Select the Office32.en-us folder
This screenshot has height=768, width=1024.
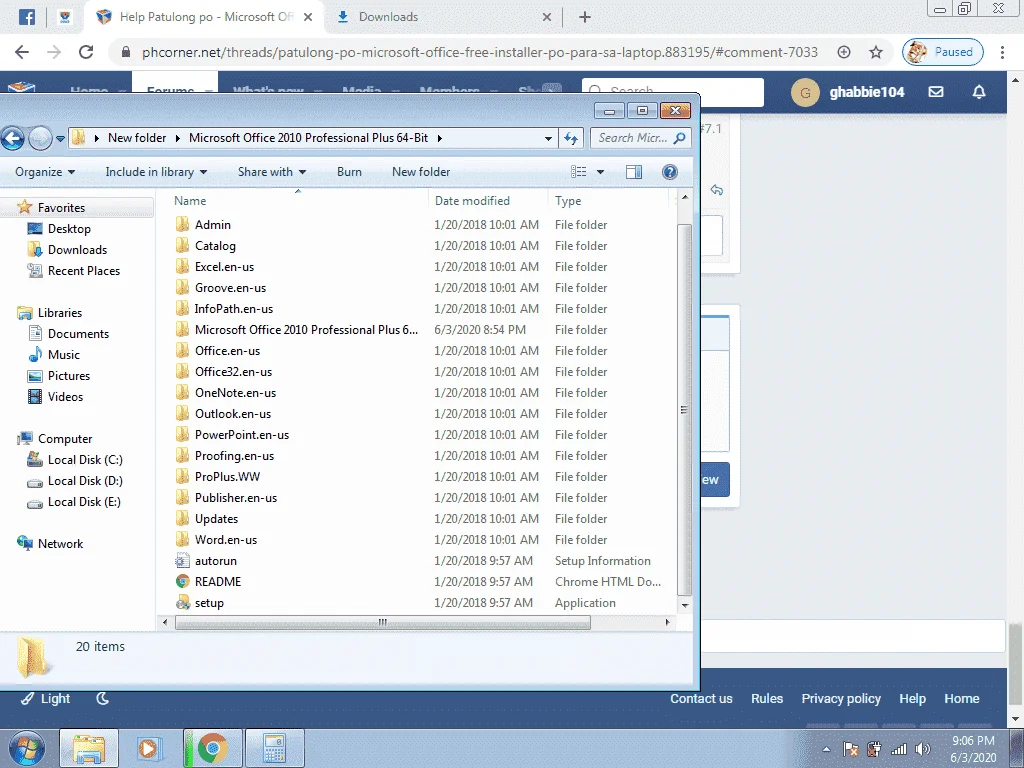pyautogui.click(x=233, y=372)
